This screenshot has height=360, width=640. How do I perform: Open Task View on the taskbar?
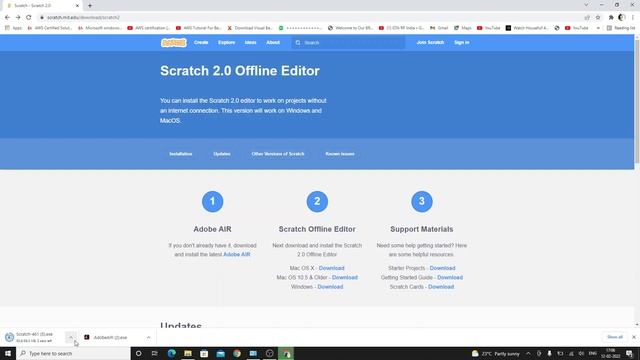tap(155, 353)
